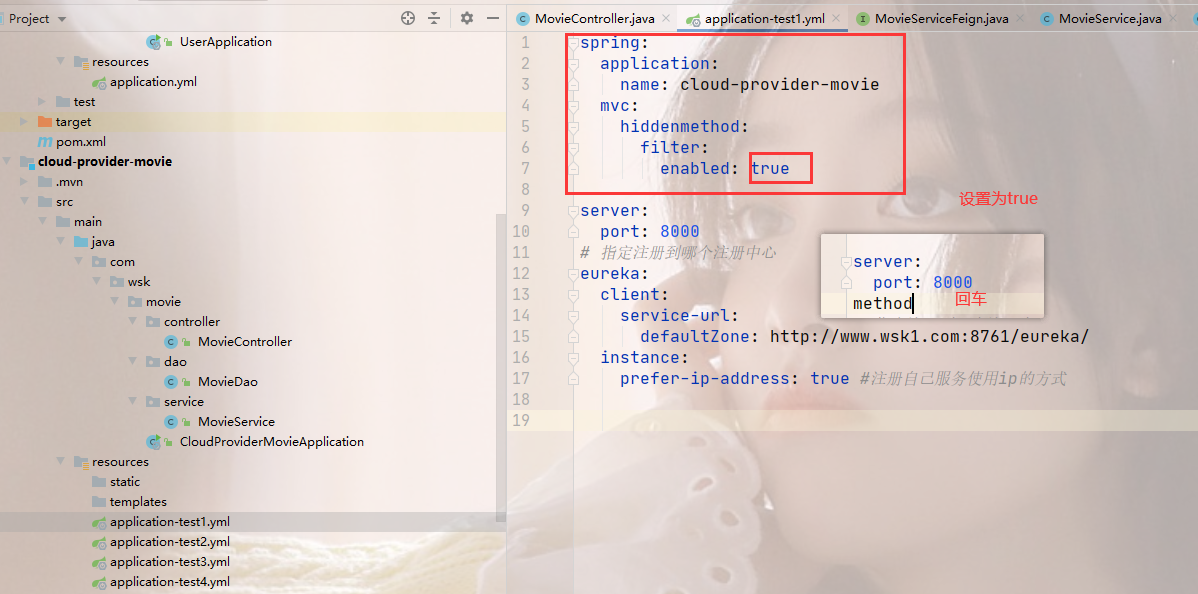Fold the spring block at line 1
The image size is (1198, 594).
574,43
